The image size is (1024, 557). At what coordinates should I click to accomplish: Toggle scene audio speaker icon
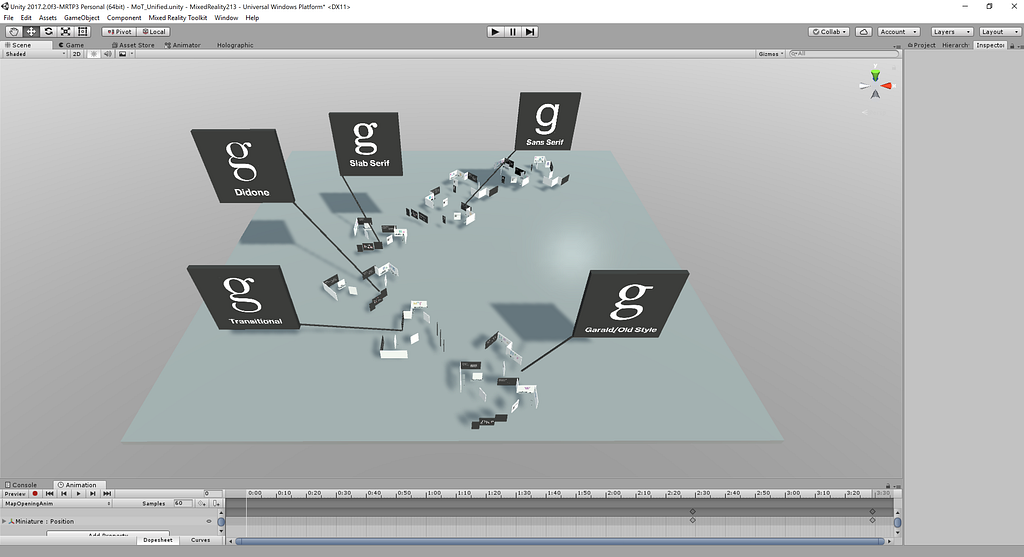click(108, 54)
